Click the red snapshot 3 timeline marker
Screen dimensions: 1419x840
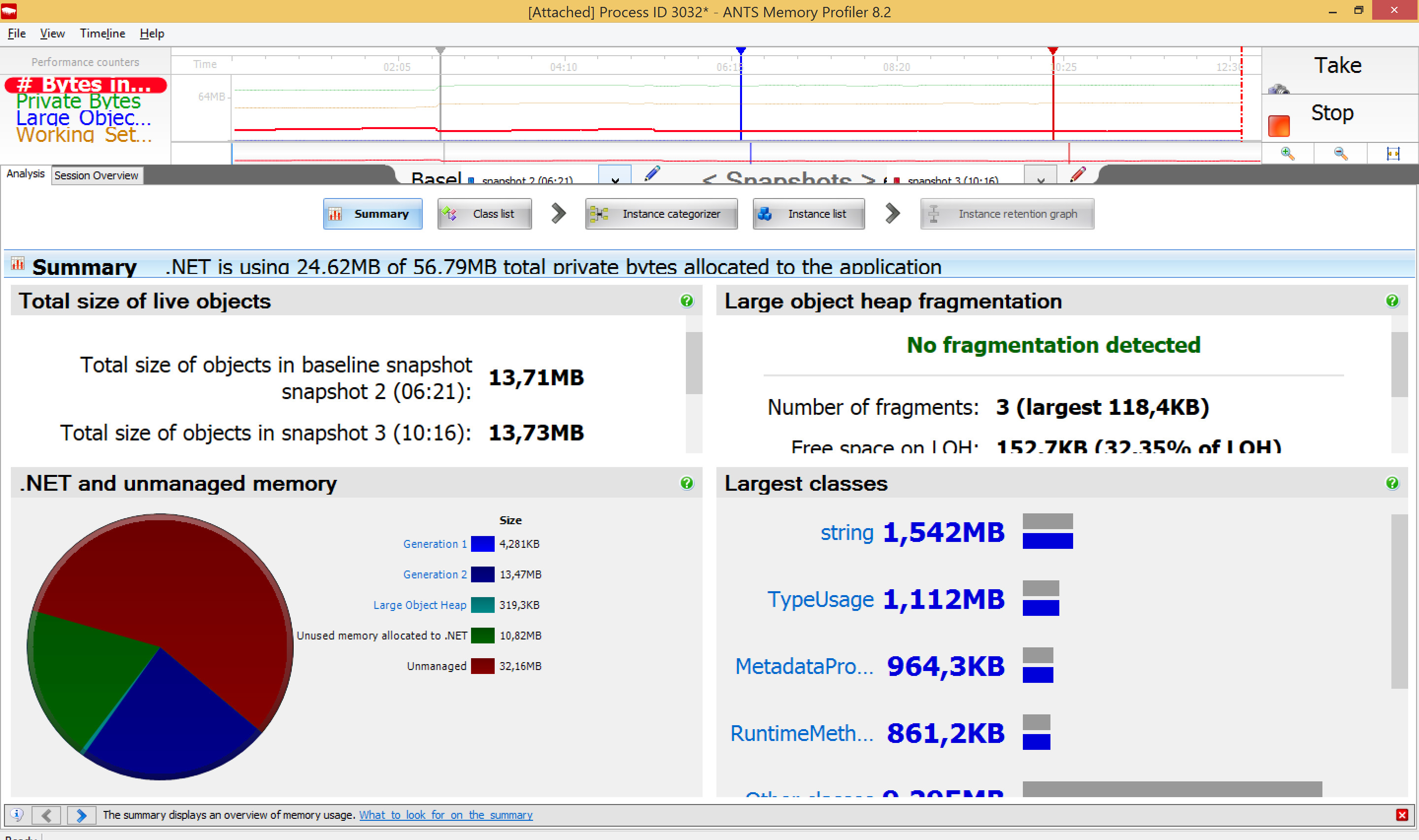[x=1052, y=51]
